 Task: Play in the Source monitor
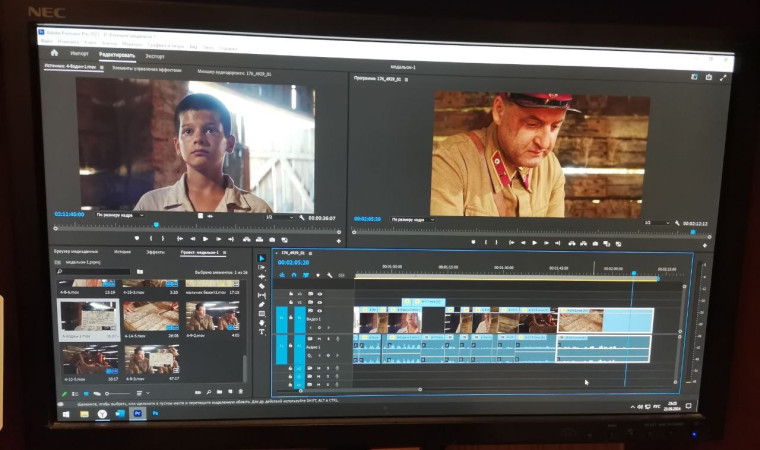206,239
